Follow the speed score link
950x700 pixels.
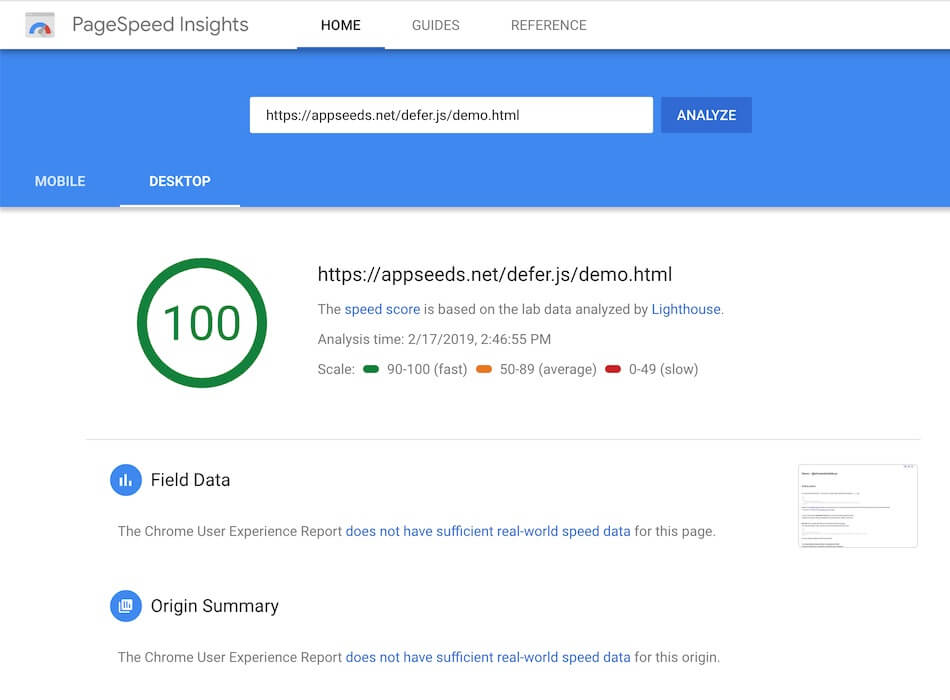(x=382, y=309)
